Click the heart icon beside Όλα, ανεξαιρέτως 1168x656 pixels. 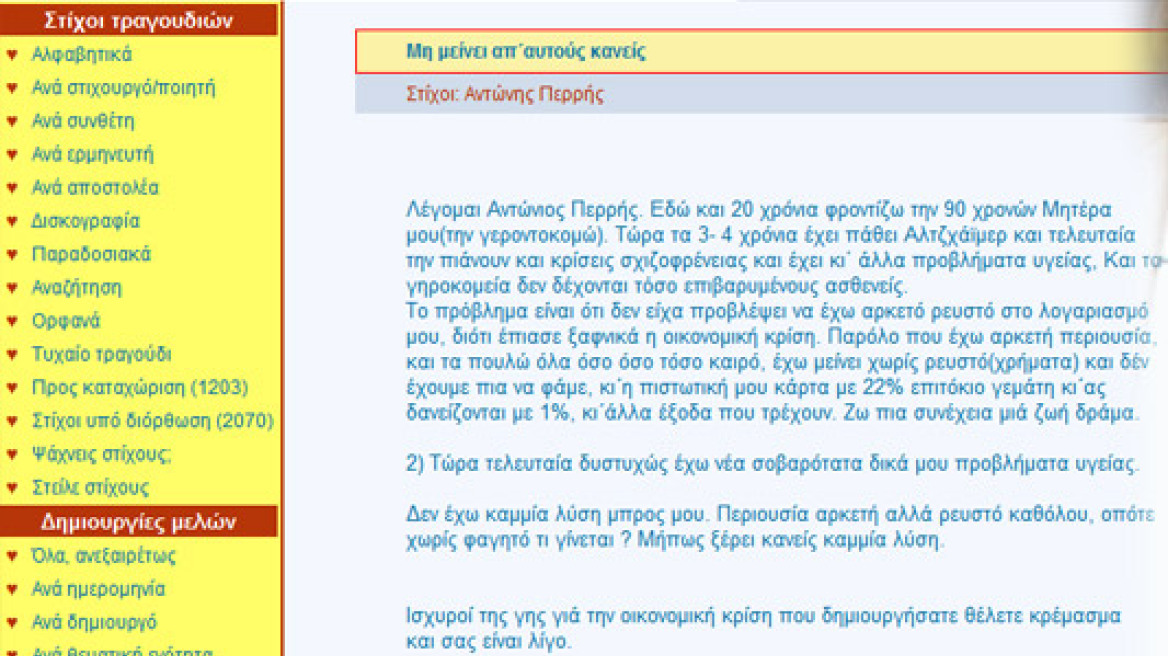[14, 553]
